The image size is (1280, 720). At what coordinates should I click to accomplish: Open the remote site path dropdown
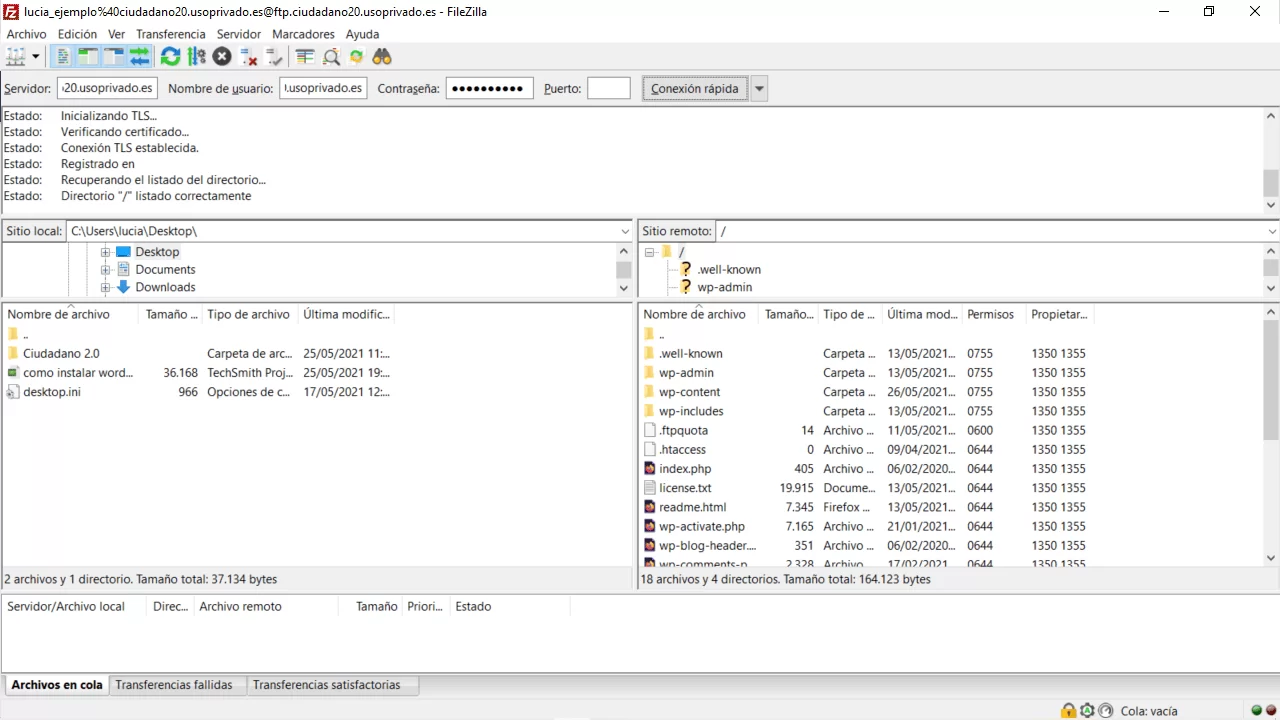pos(1272,231)
